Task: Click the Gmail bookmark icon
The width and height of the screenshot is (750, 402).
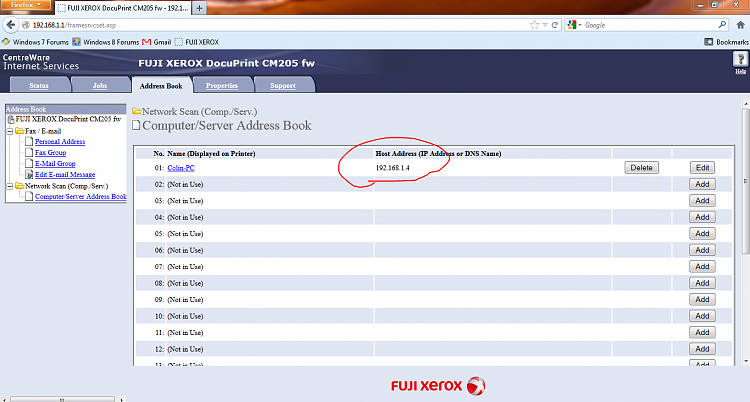Action: coord(146,42)
